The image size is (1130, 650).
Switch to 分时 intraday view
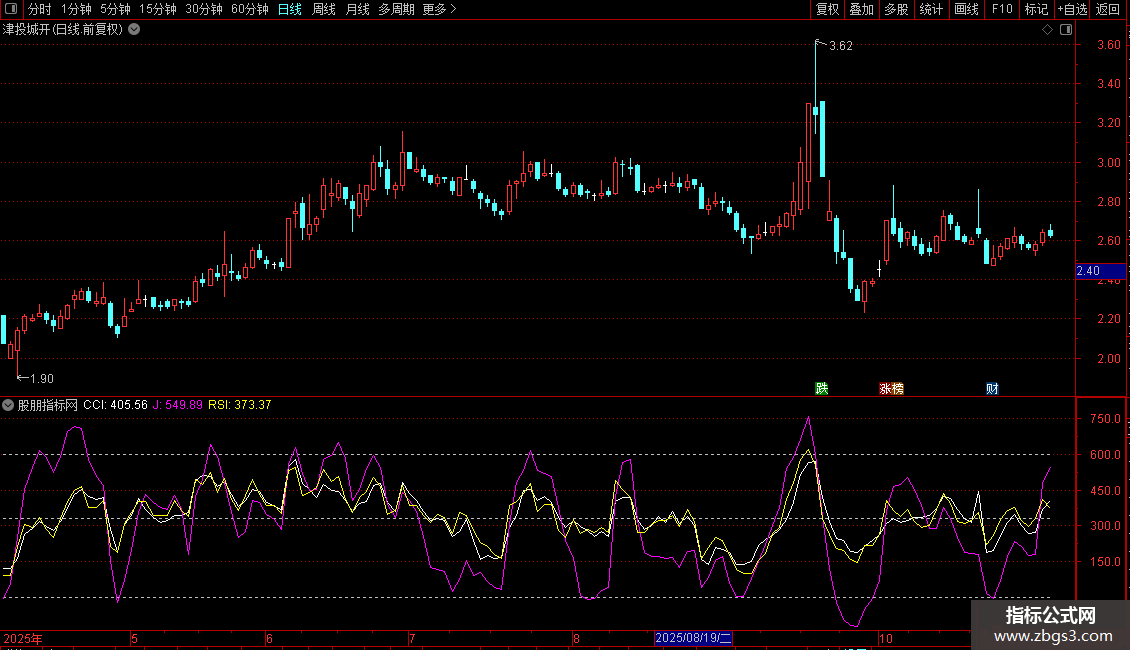click(x=40, y=9)
